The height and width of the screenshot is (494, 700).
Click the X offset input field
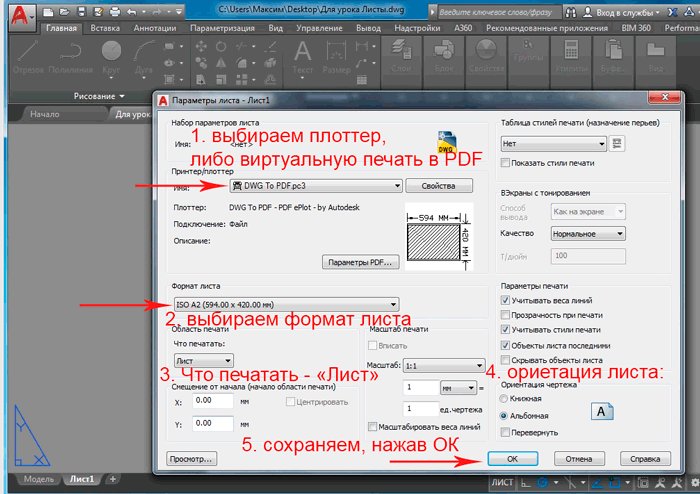213,400
